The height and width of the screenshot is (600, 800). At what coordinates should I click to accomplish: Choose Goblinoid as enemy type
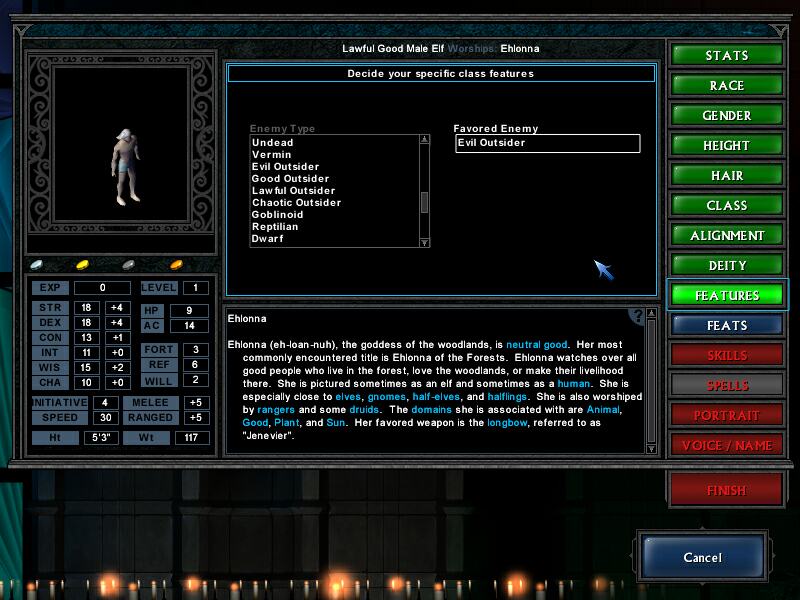tap(280, 215)
